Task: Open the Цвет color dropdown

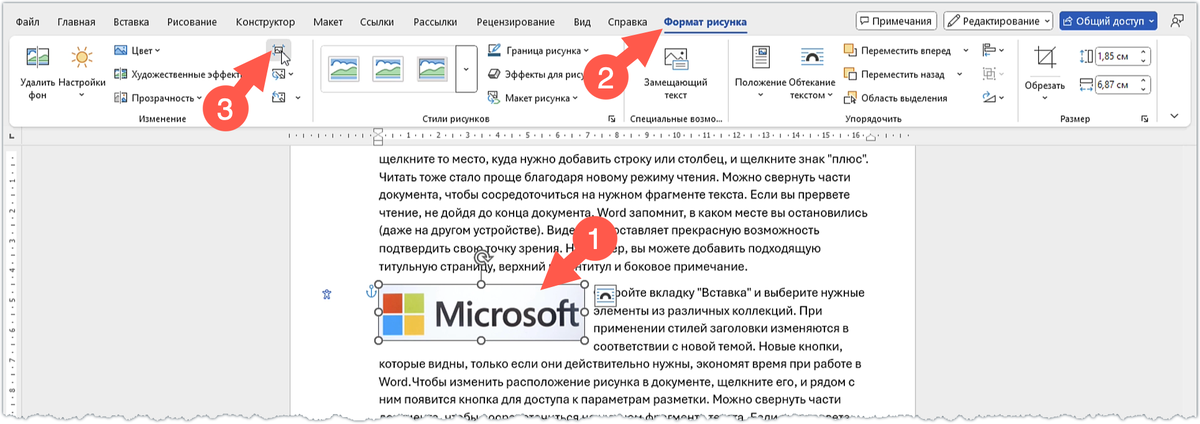Action: pos(138,50)
